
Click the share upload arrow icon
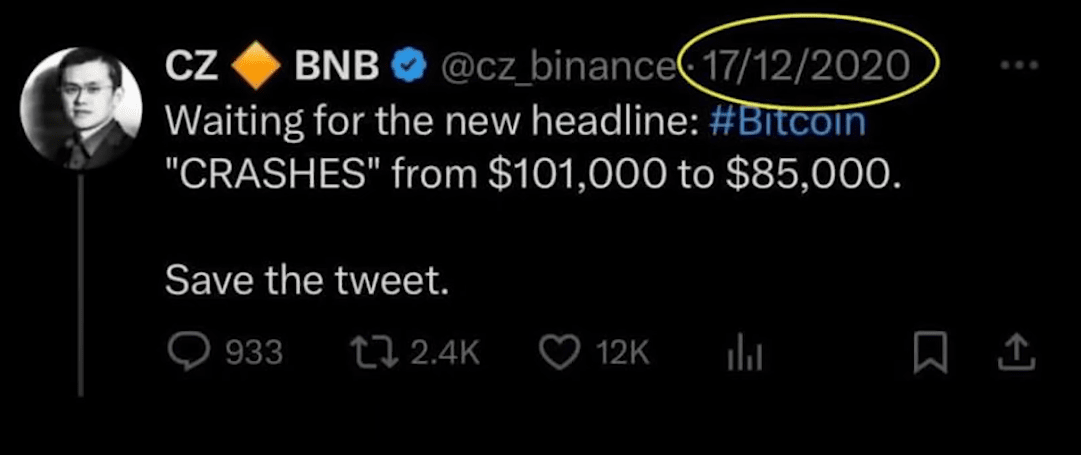1014,351
